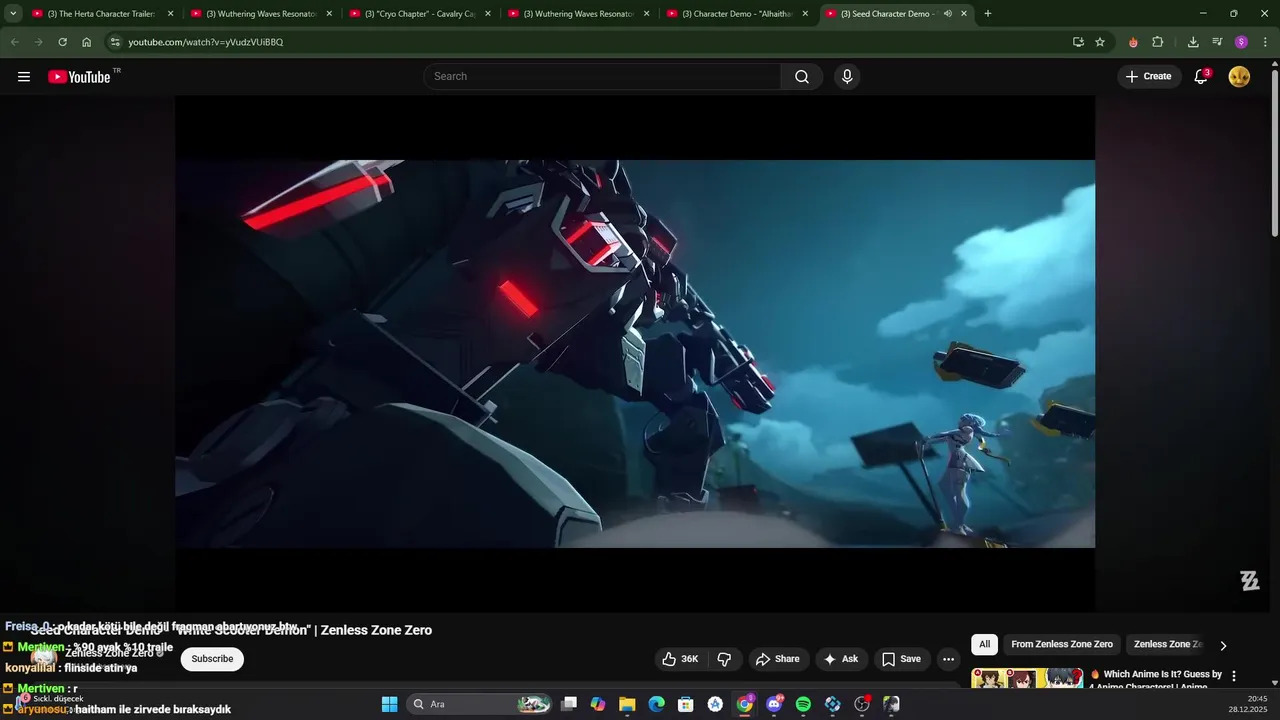Install app icon in the address bar

pos(1078,42)
